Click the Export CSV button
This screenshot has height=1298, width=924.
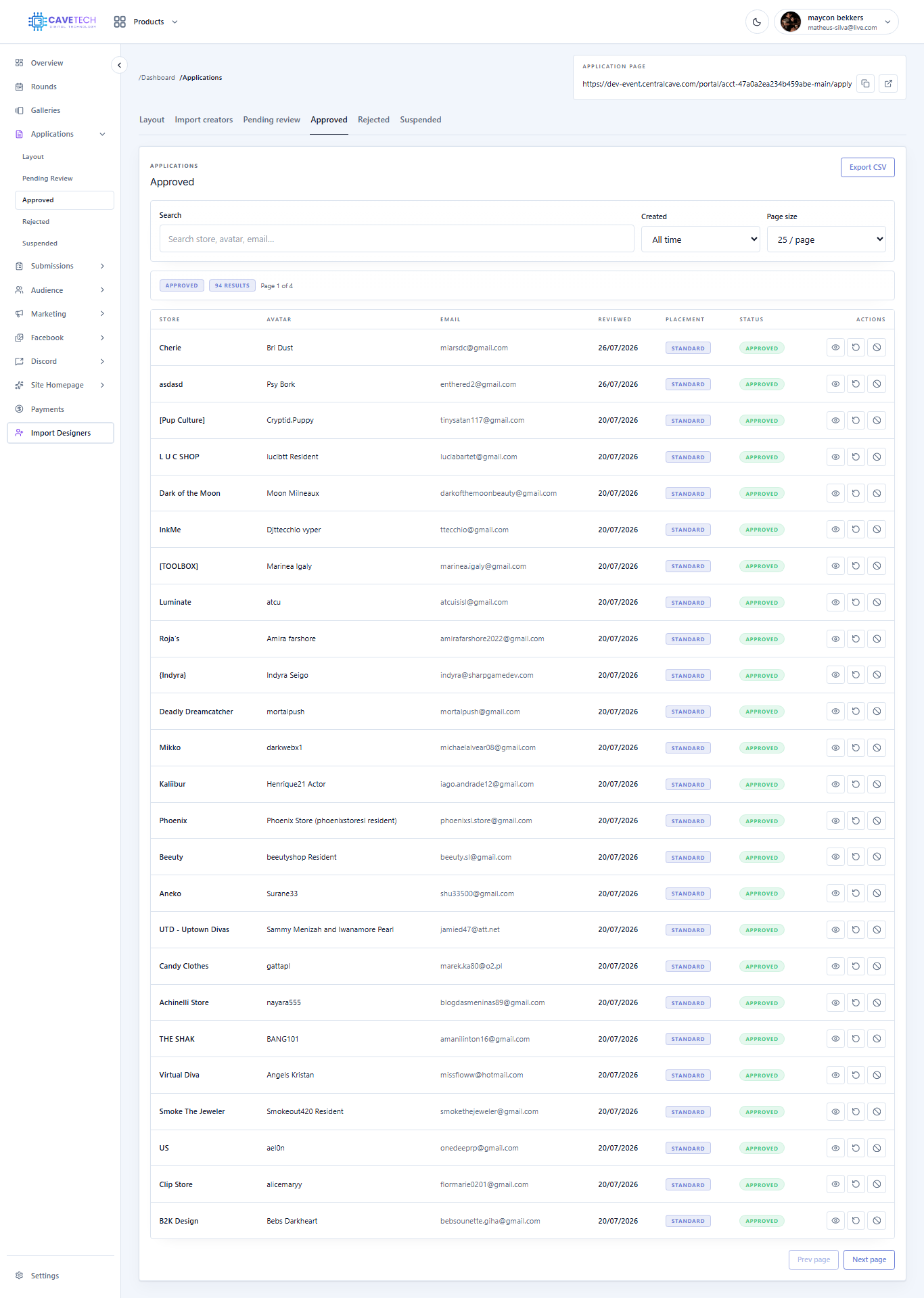point(867,167)
